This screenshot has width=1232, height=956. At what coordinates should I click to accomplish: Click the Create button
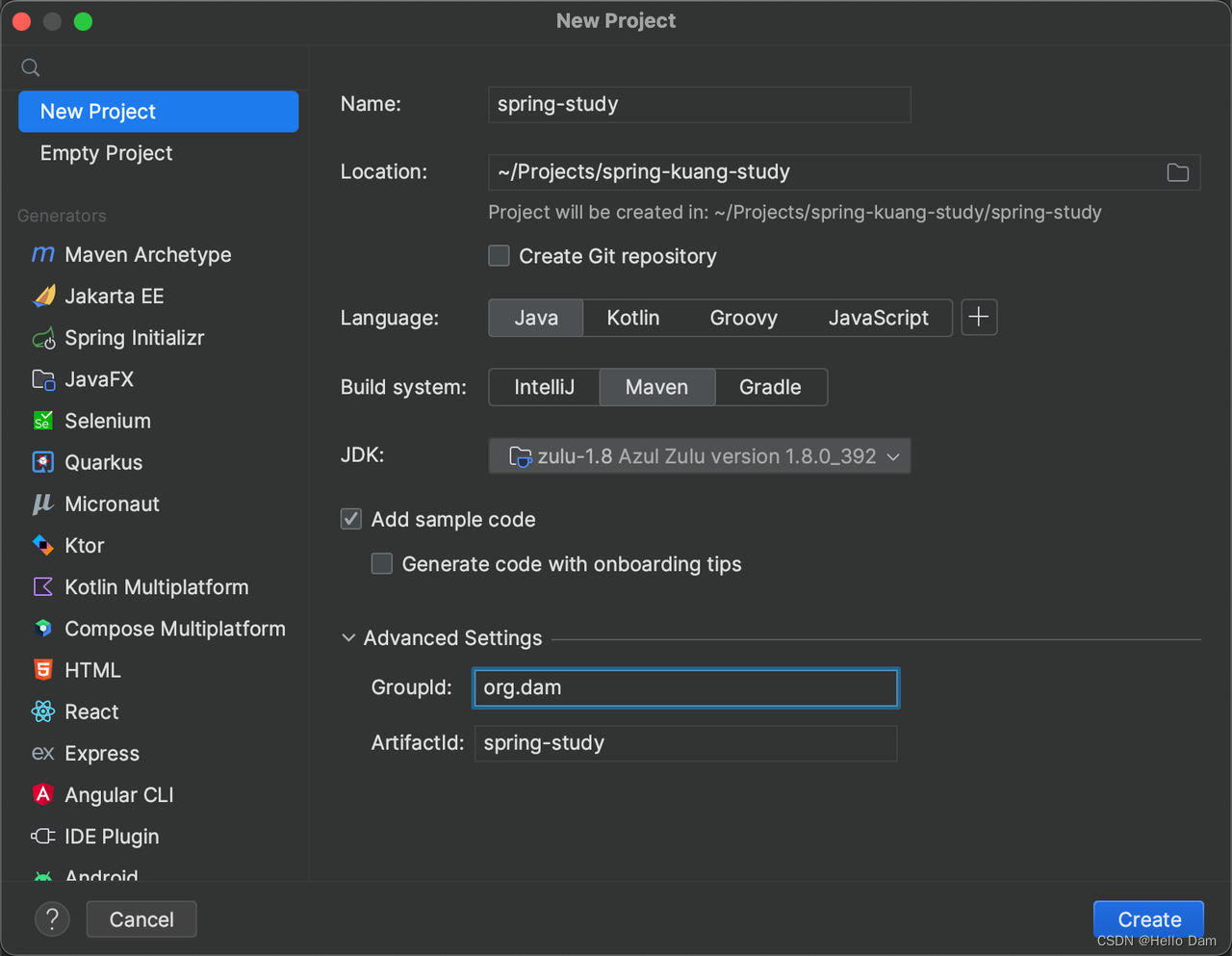(1149, 919)
